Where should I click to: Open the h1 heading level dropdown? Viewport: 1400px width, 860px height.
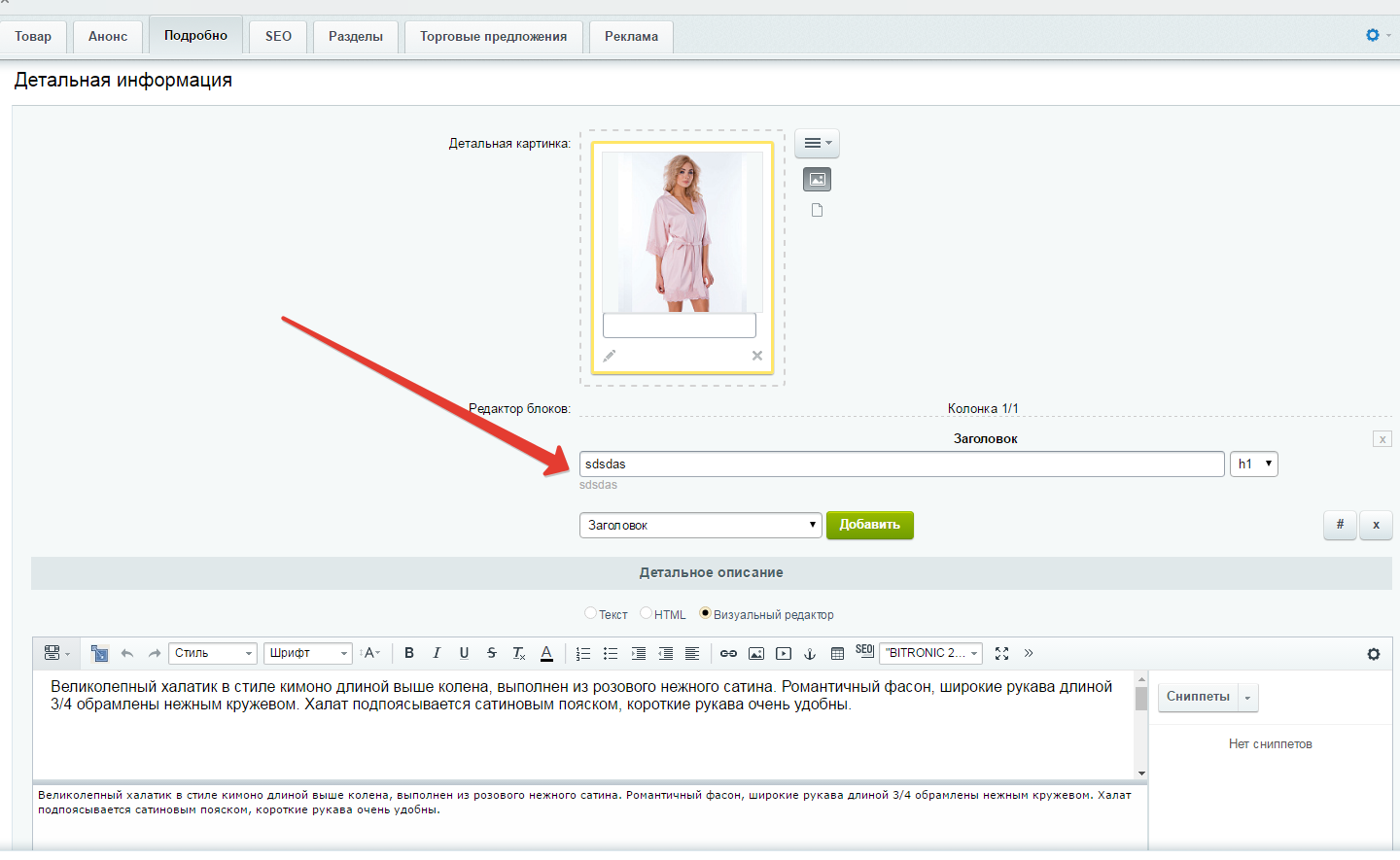pyautogui.click(x=1254, y=464)
